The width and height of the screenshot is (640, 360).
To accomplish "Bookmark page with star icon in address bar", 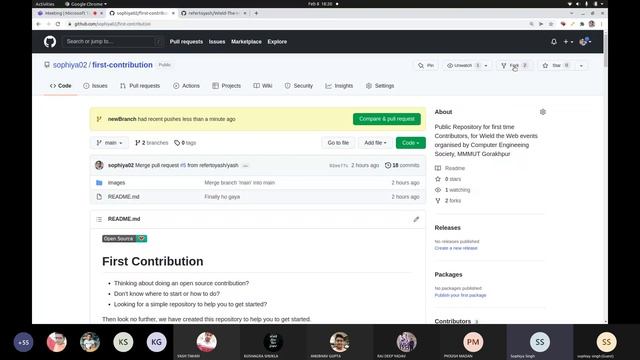I will 551,24.
